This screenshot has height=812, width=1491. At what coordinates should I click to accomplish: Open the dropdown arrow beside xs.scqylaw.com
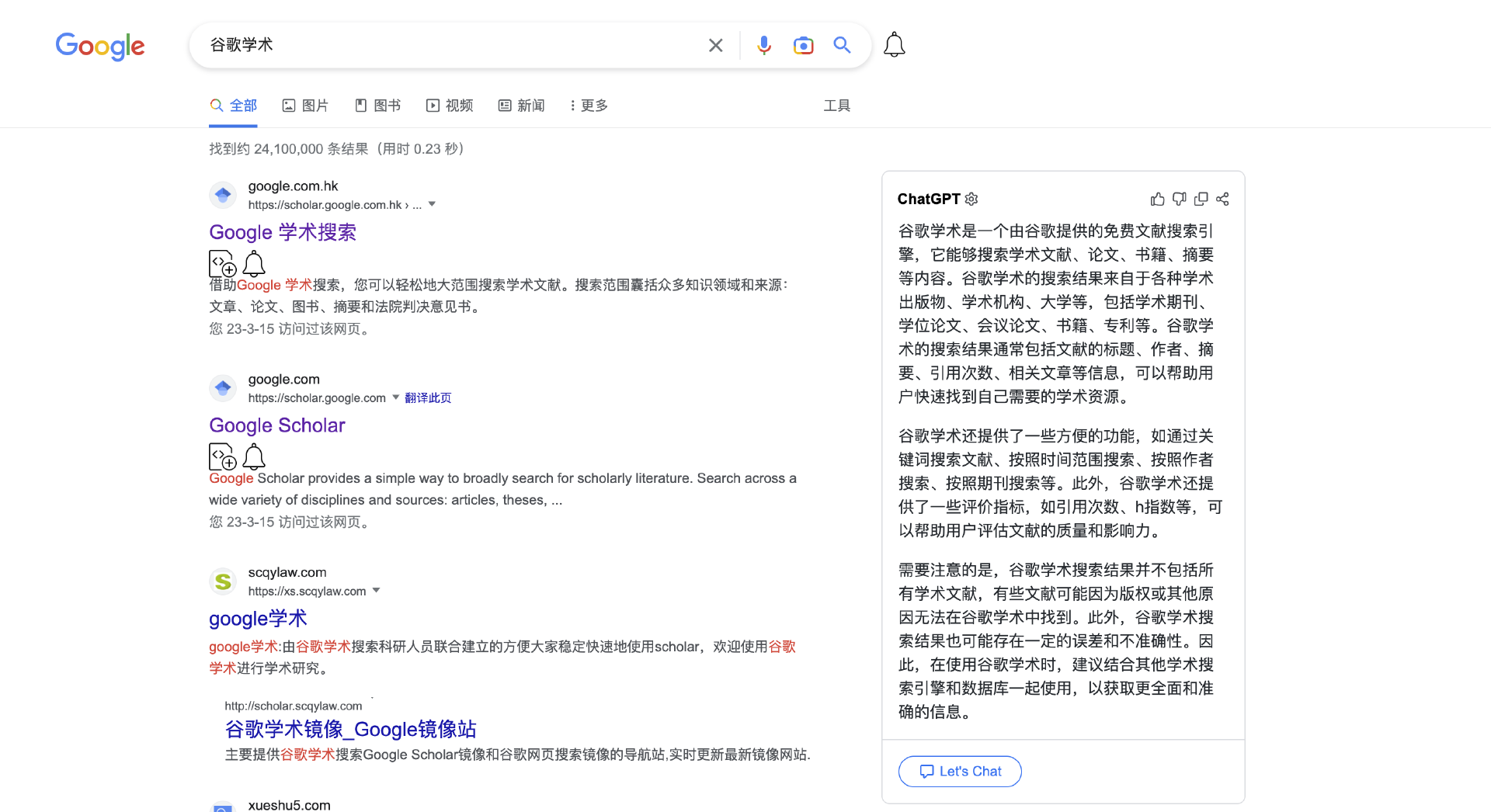[377, 590]
